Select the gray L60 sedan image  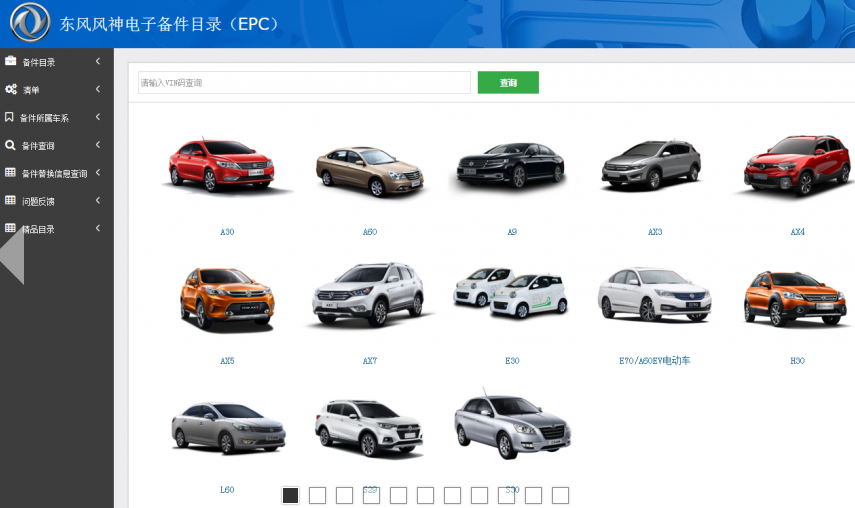228,428
